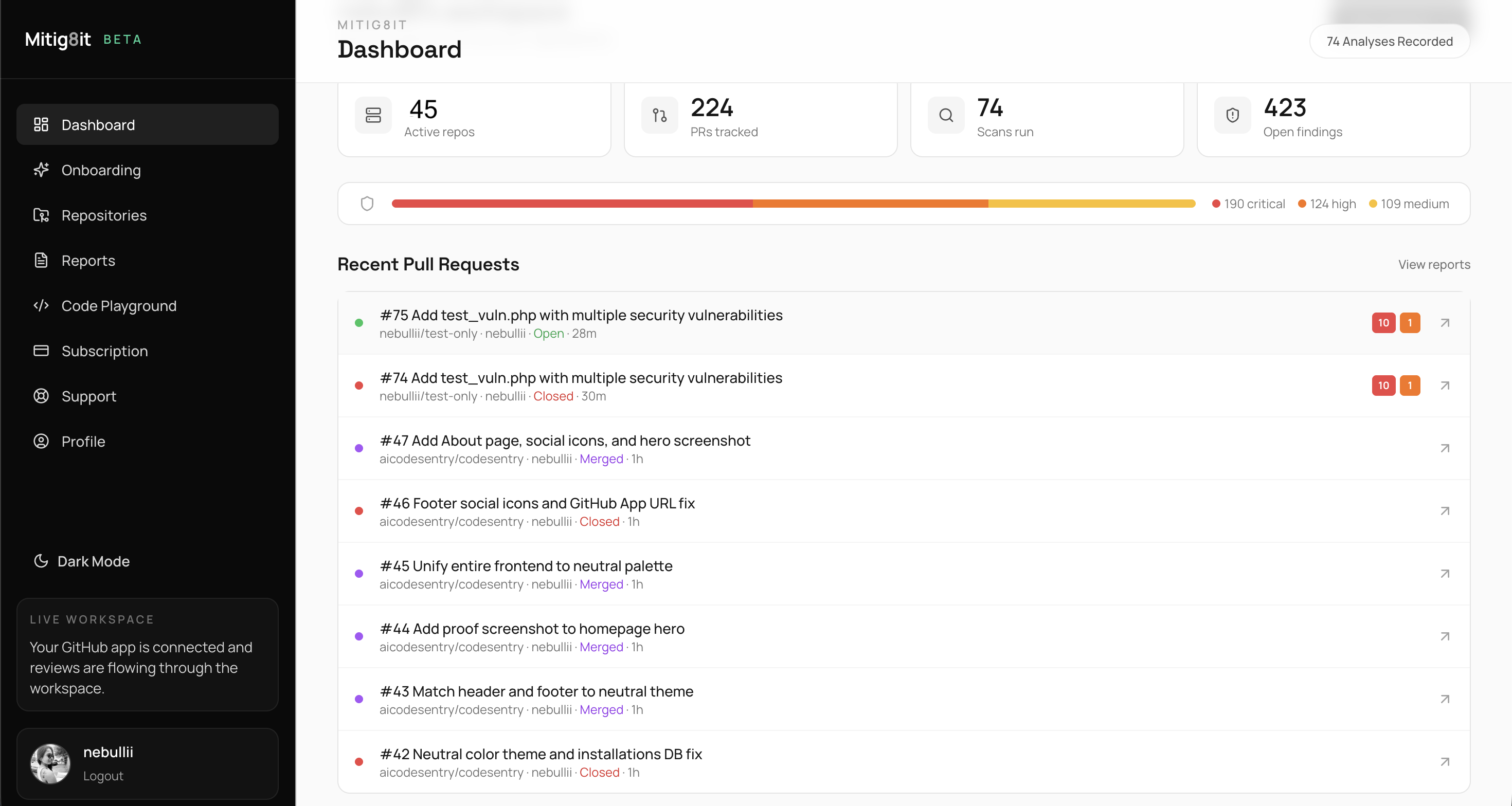The image size is (1512, 806).
Task: Go to Code Playground page
Action: [119, 306]
